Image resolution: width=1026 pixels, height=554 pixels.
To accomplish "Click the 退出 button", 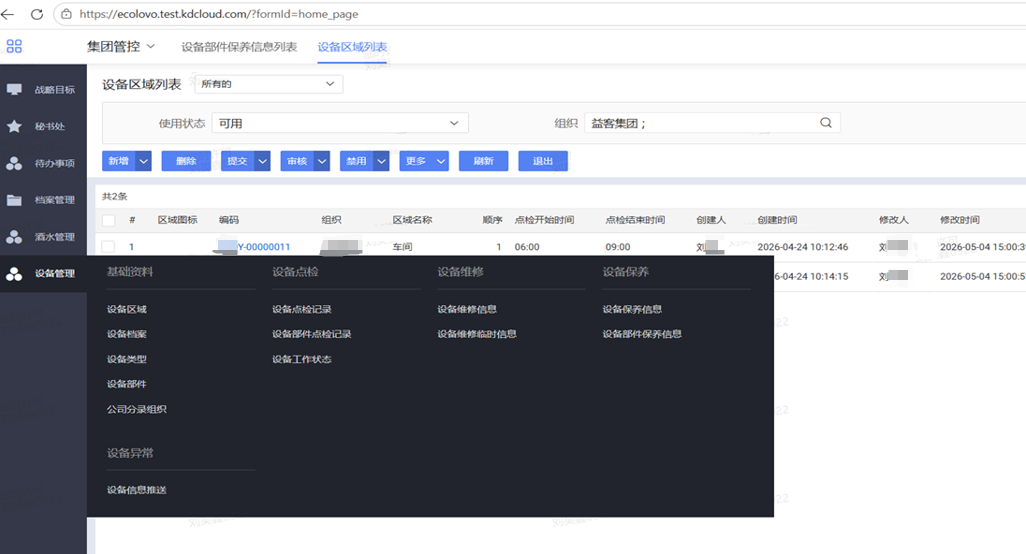I will (543, 161).
